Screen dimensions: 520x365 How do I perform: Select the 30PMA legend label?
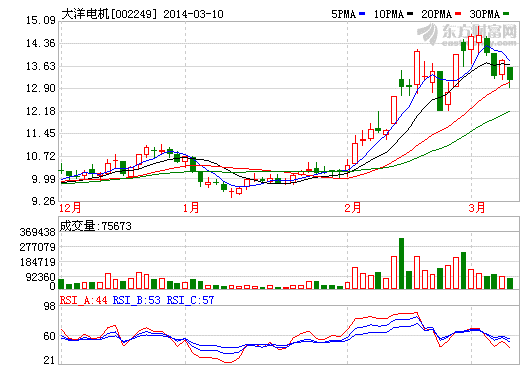click(485, 14)
